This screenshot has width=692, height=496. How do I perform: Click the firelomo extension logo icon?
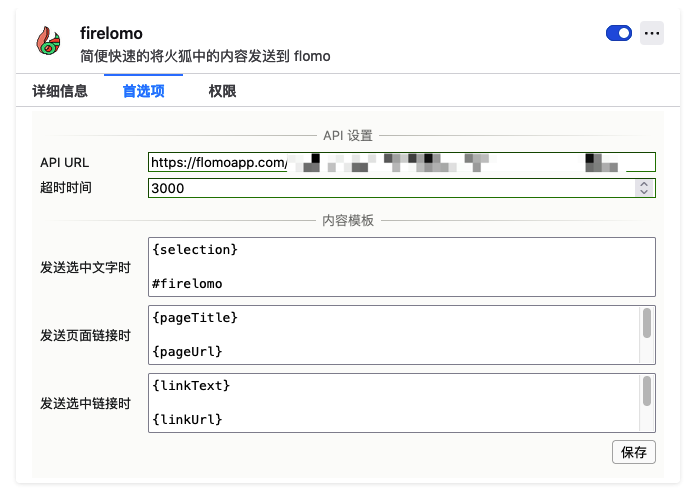(47, 41)
